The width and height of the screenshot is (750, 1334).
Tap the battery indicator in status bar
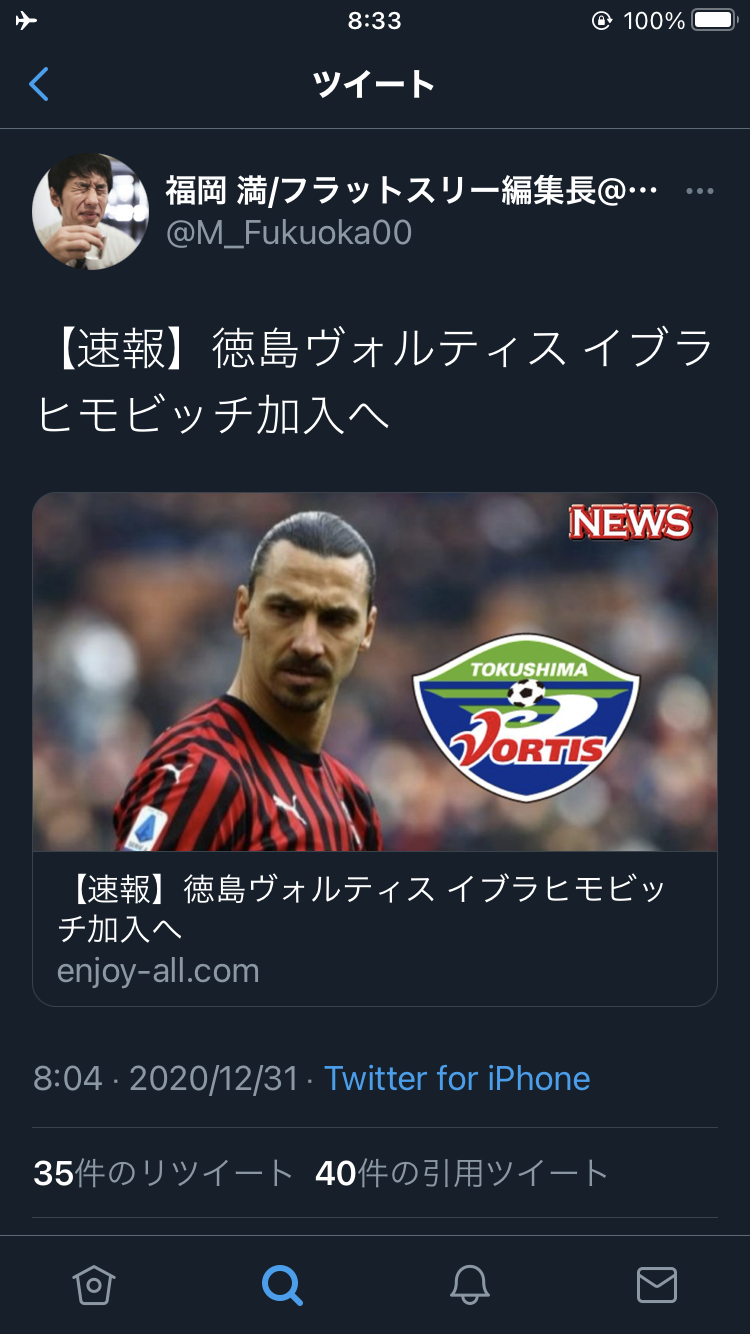[x=714, y=21]
